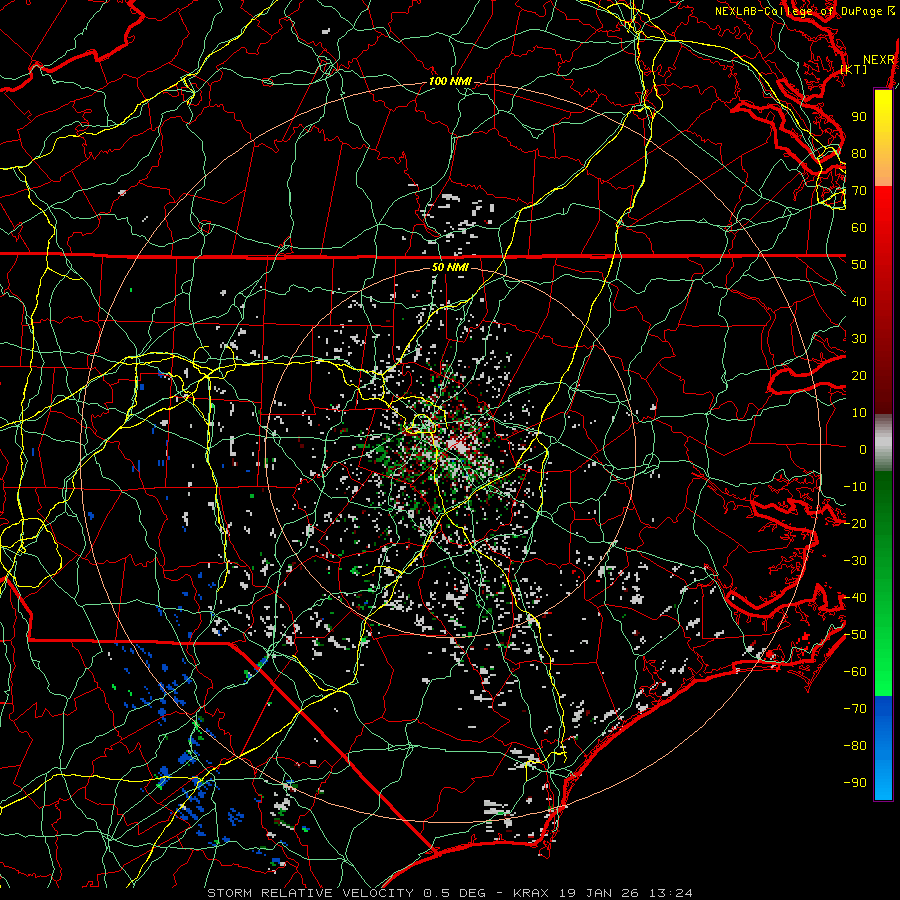The height and width of the screenshot is (900, 900).
Task: Select the -90 knot scale label
Action: 855,783
